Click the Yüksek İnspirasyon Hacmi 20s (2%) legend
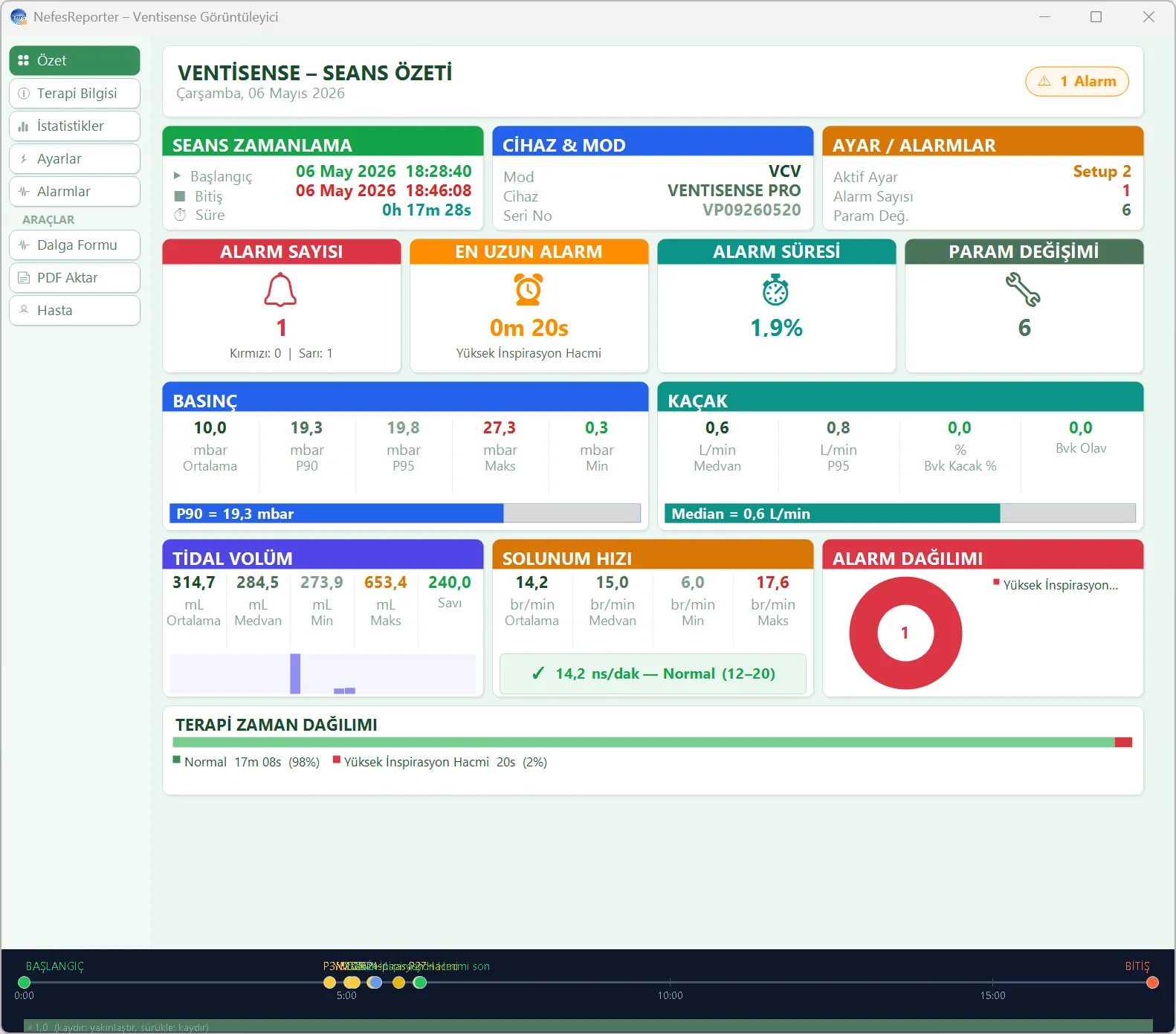This screenshot has height=1034, width=1176. click(440, 762)
